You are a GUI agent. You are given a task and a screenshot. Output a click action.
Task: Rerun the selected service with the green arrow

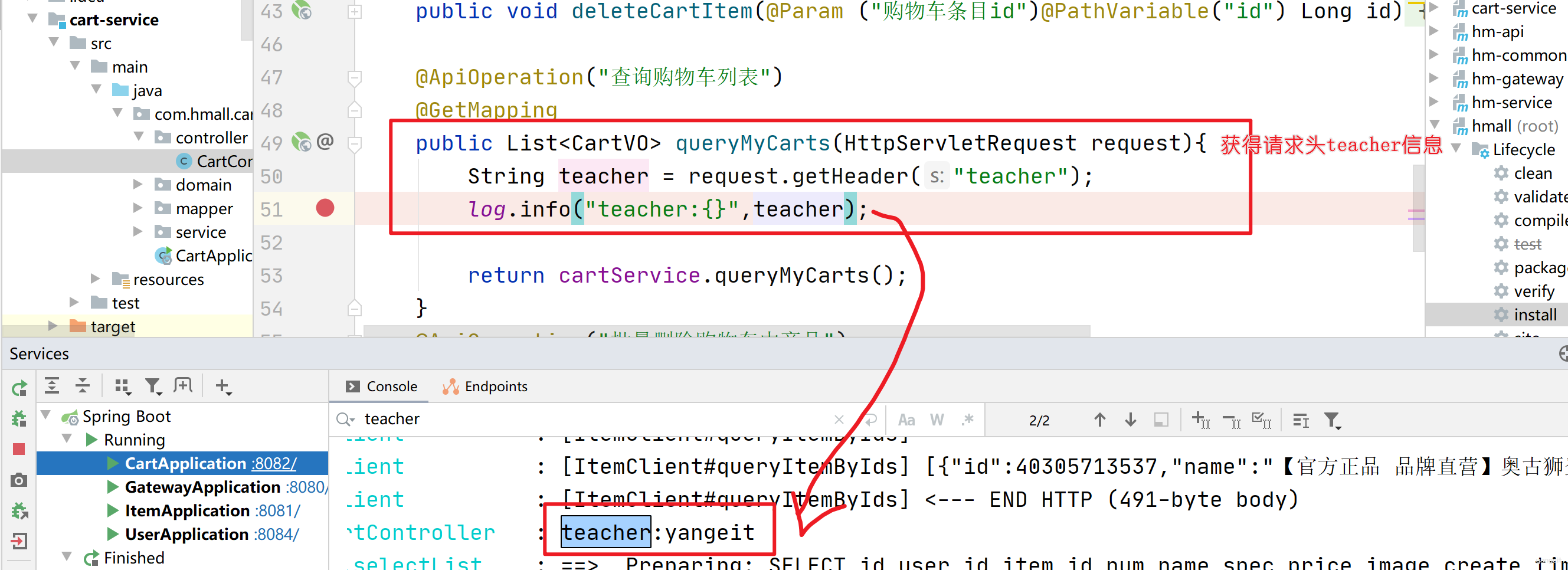[19, 388]
